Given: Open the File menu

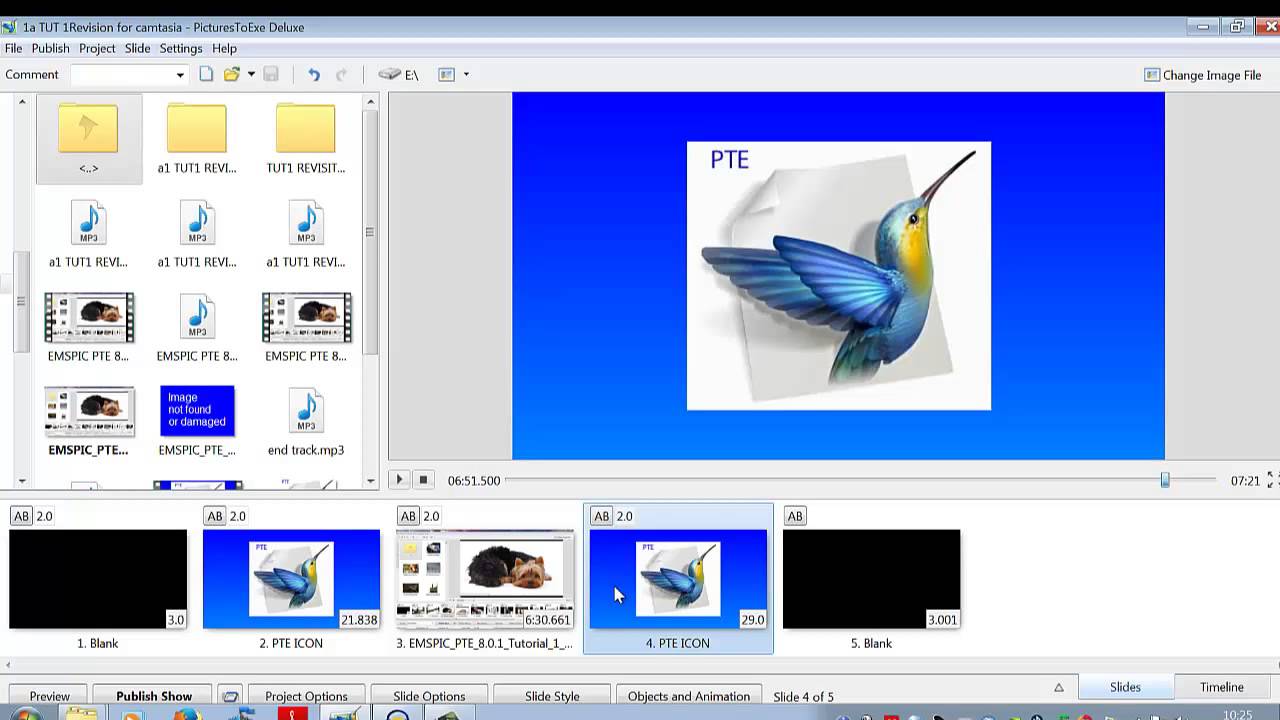Looking at the screenshot, I should pos(13,48).
